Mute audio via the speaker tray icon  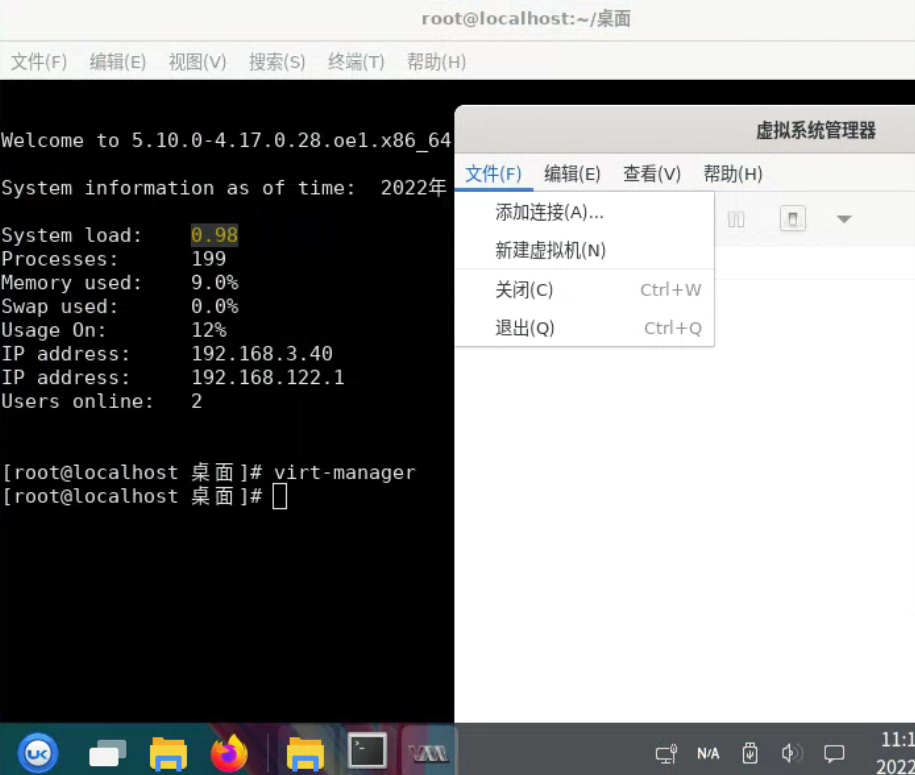tap(793, 753)
